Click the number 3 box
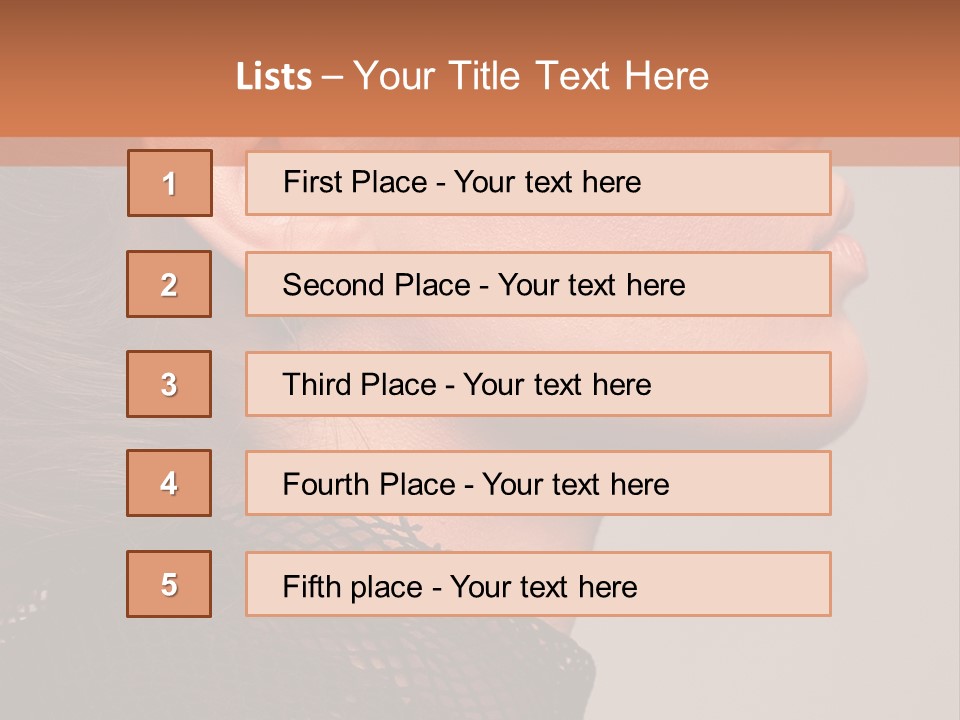Screen dimensions: 960x720 pyautogui.click(x=169, y=384)
